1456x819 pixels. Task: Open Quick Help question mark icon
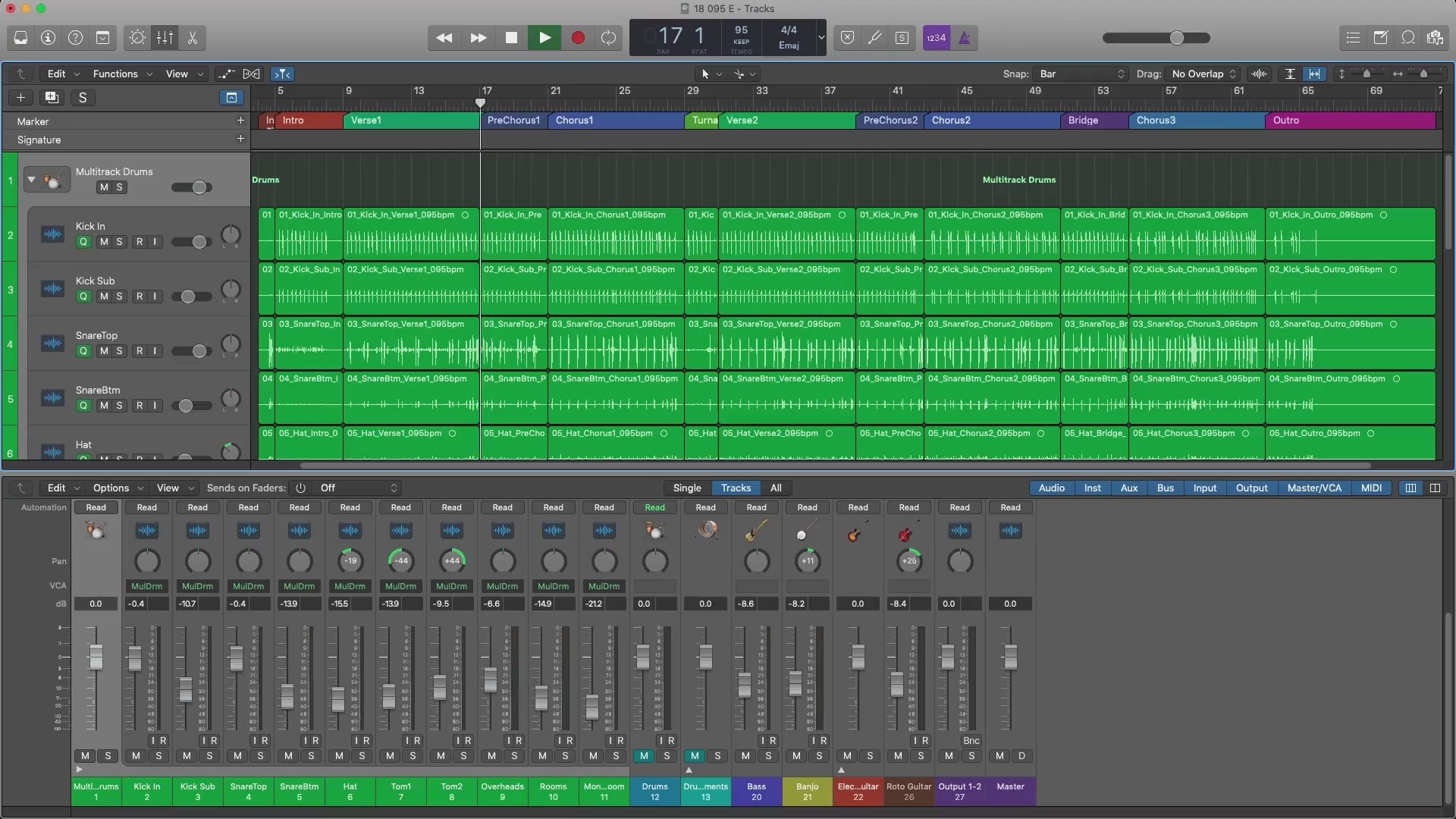click(75, 37)
